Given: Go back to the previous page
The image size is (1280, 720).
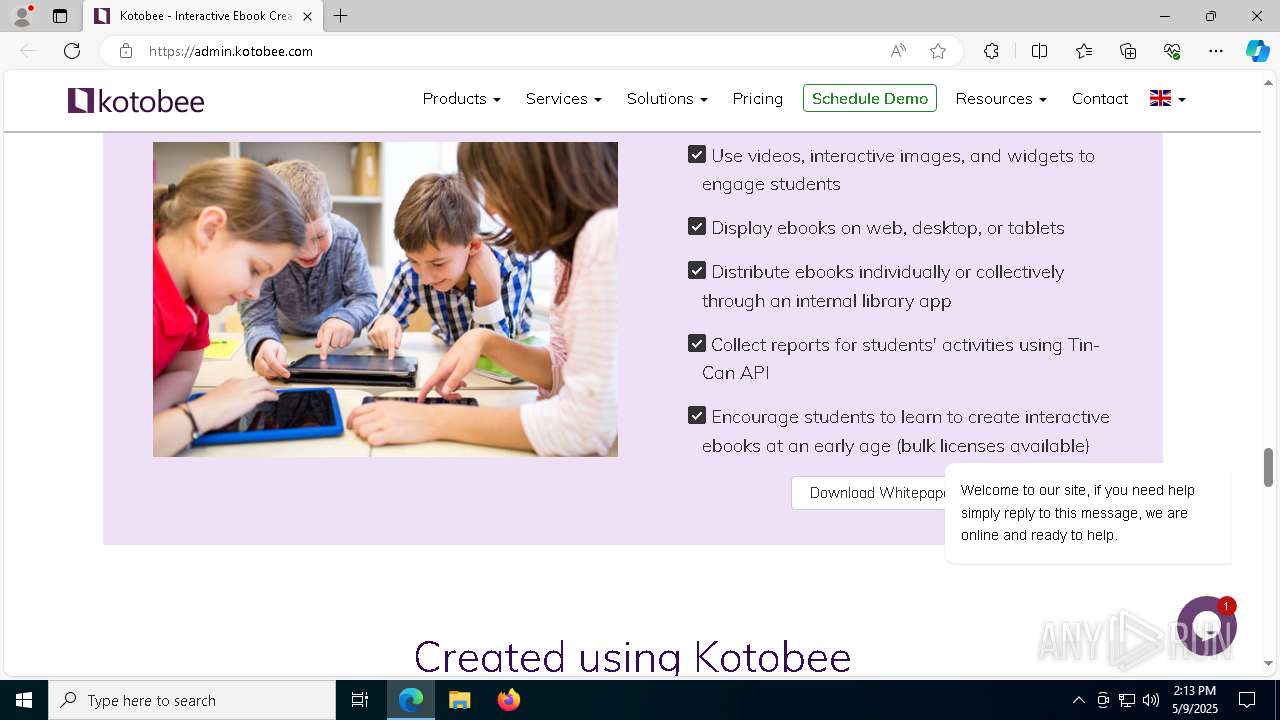Looking at the screenshot, I should 28,51.
